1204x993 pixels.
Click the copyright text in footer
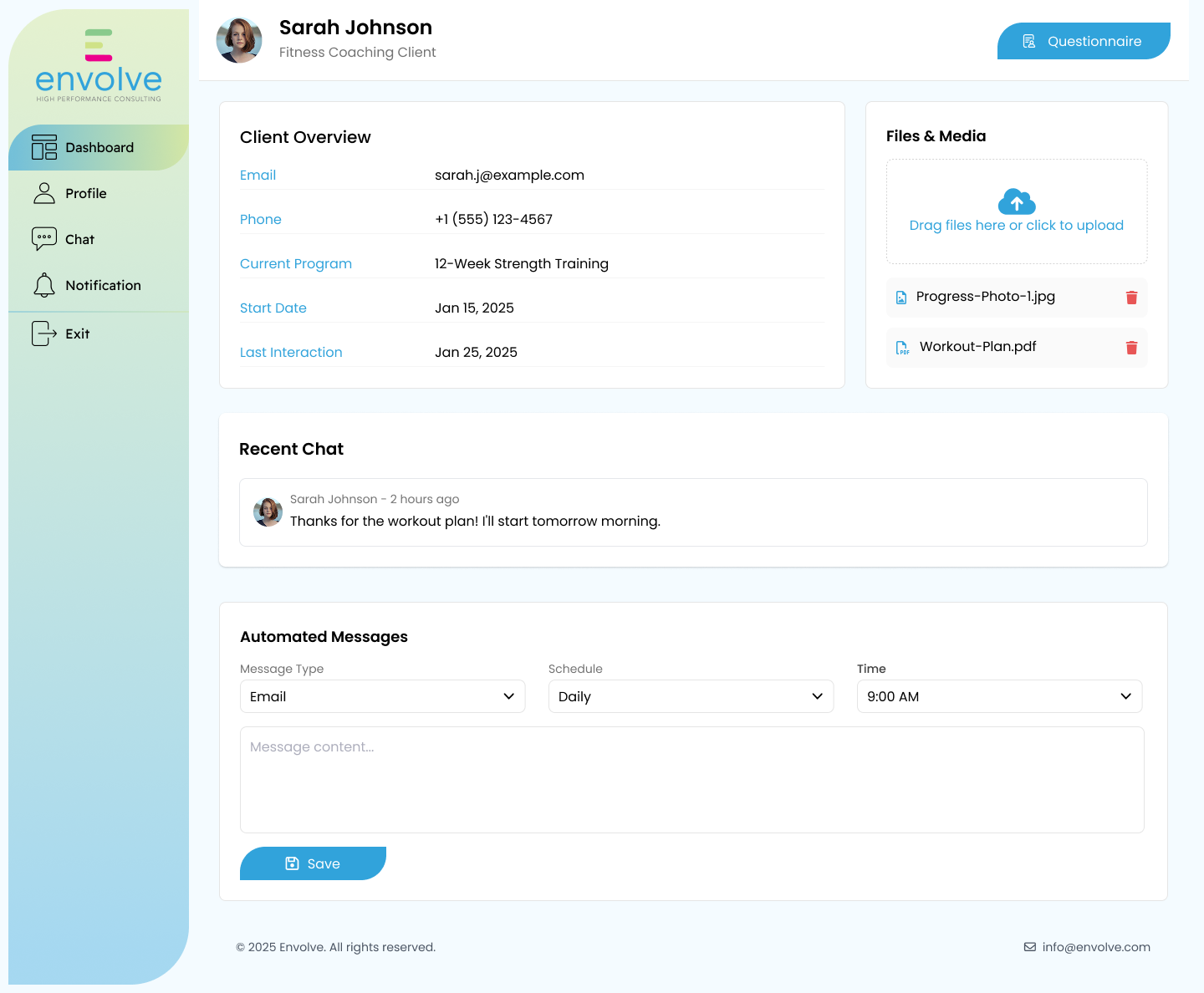point(336,947)
